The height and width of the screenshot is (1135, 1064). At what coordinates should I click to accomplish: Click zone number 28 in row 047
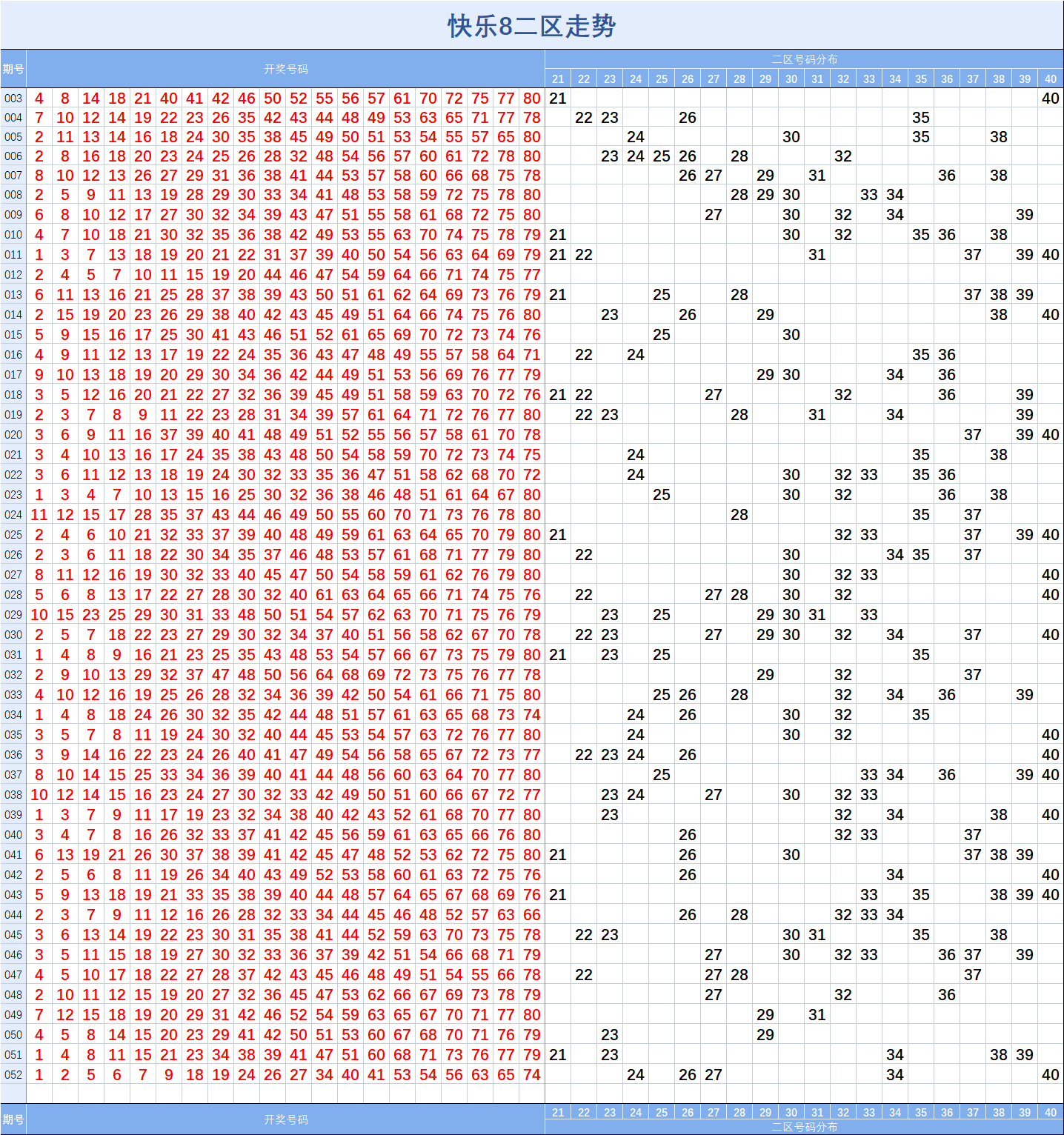pos(739,975)
